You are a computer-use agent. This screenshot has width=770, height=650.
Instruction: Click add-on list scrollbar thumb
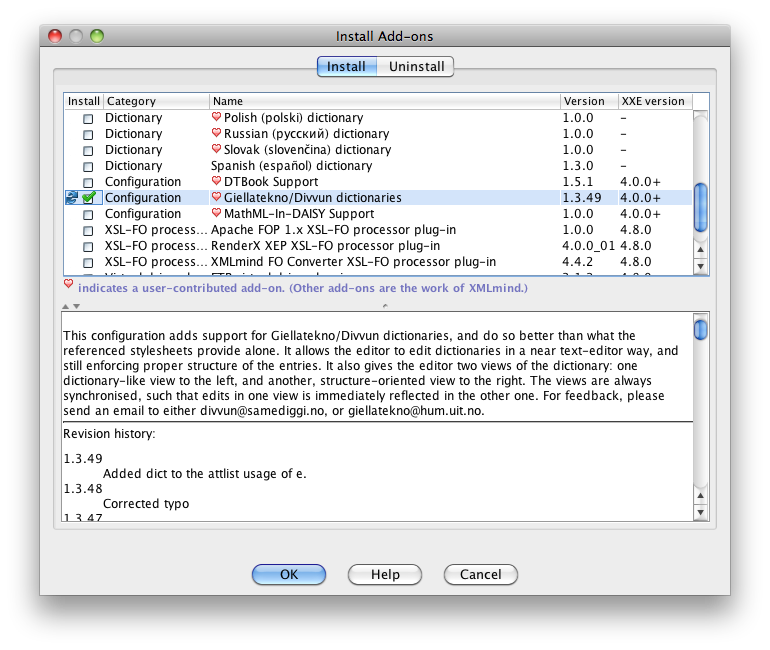[x=701, y=207]
